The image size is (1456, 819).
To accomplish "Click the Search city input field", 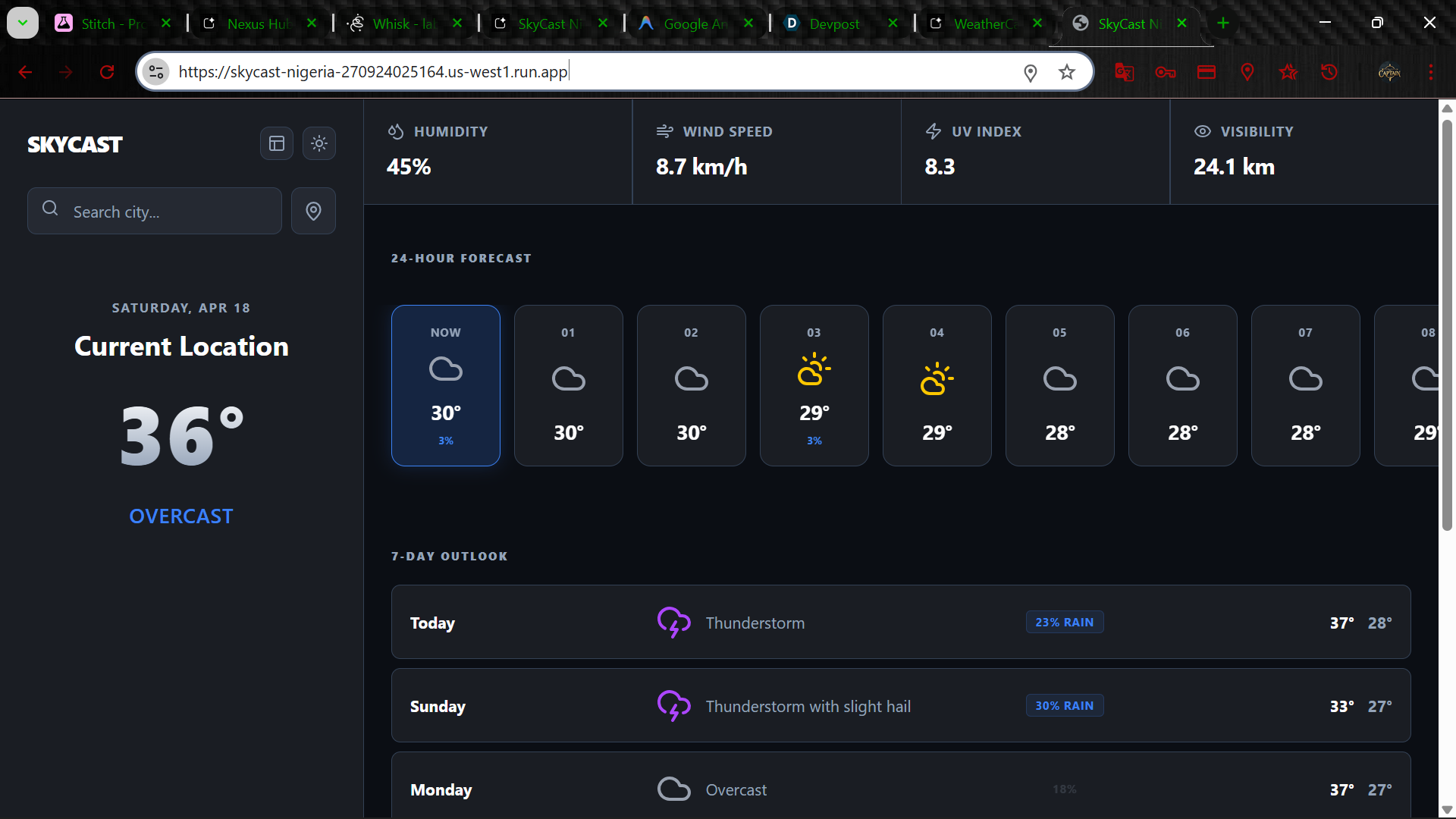I will (x=155, y=212).
